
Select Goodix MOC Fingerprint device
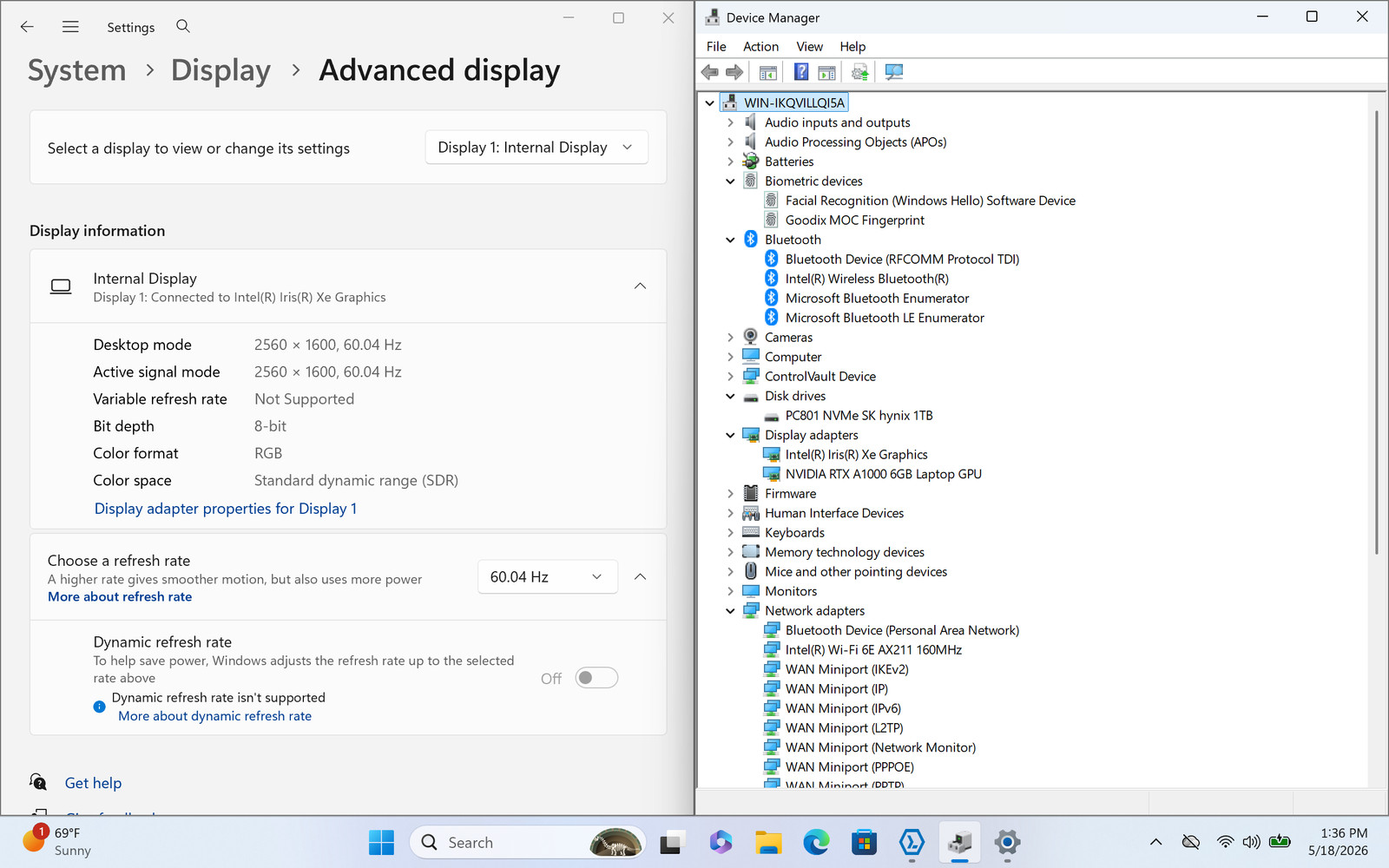[x=854, y=220]
